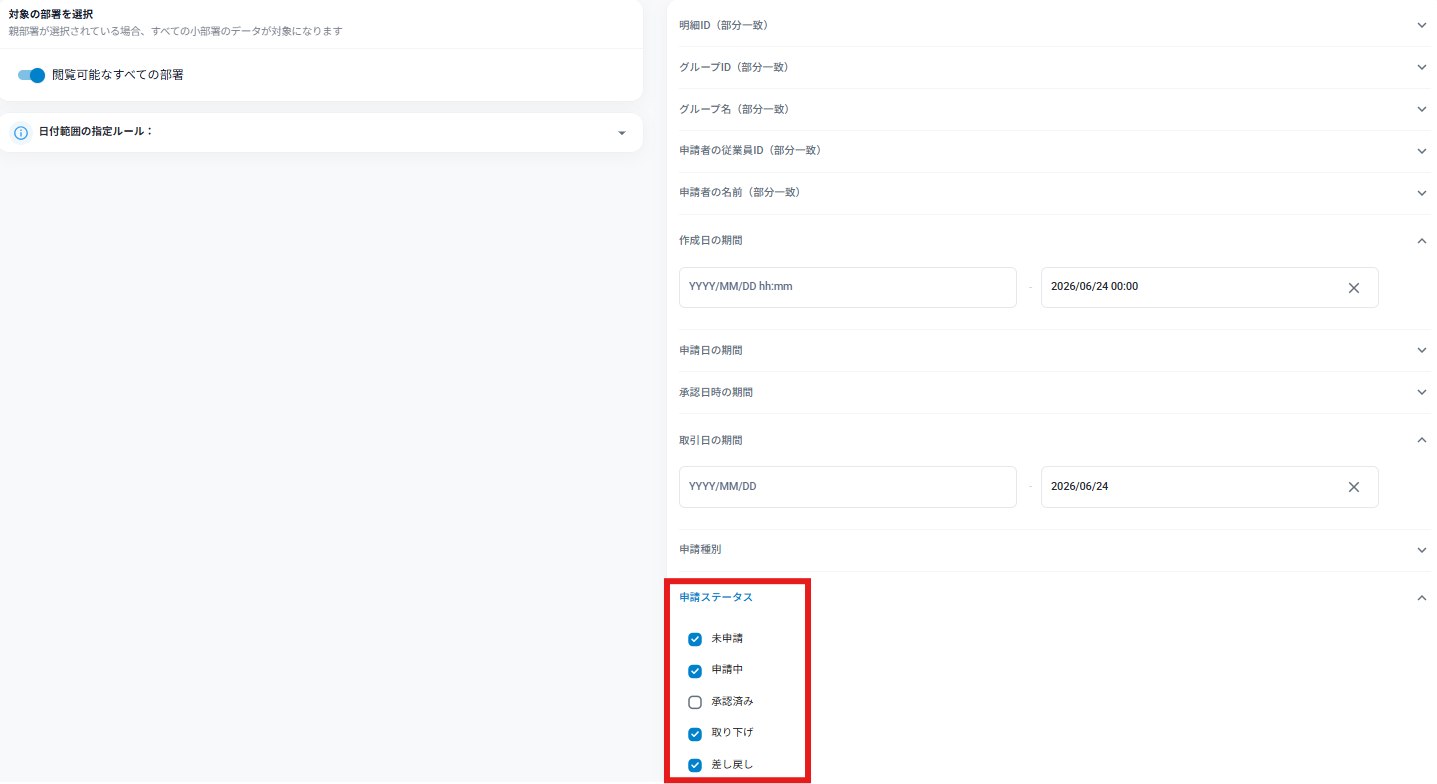Expand the 申請者の名前（部分一致）filter
Image resolution: width=1437 pixels, height=784 pixels.
(x=1054, y=192)
